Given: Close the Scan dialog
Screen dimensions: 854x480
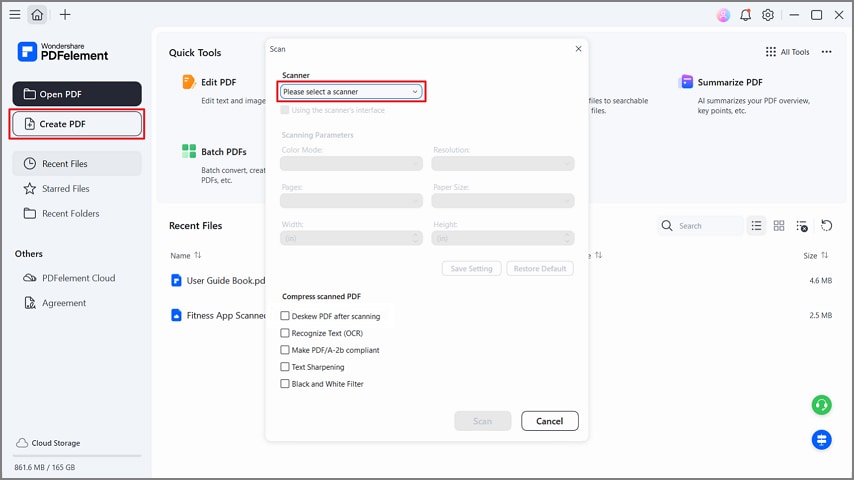Looking at the screenshot, I should point(578,48).
